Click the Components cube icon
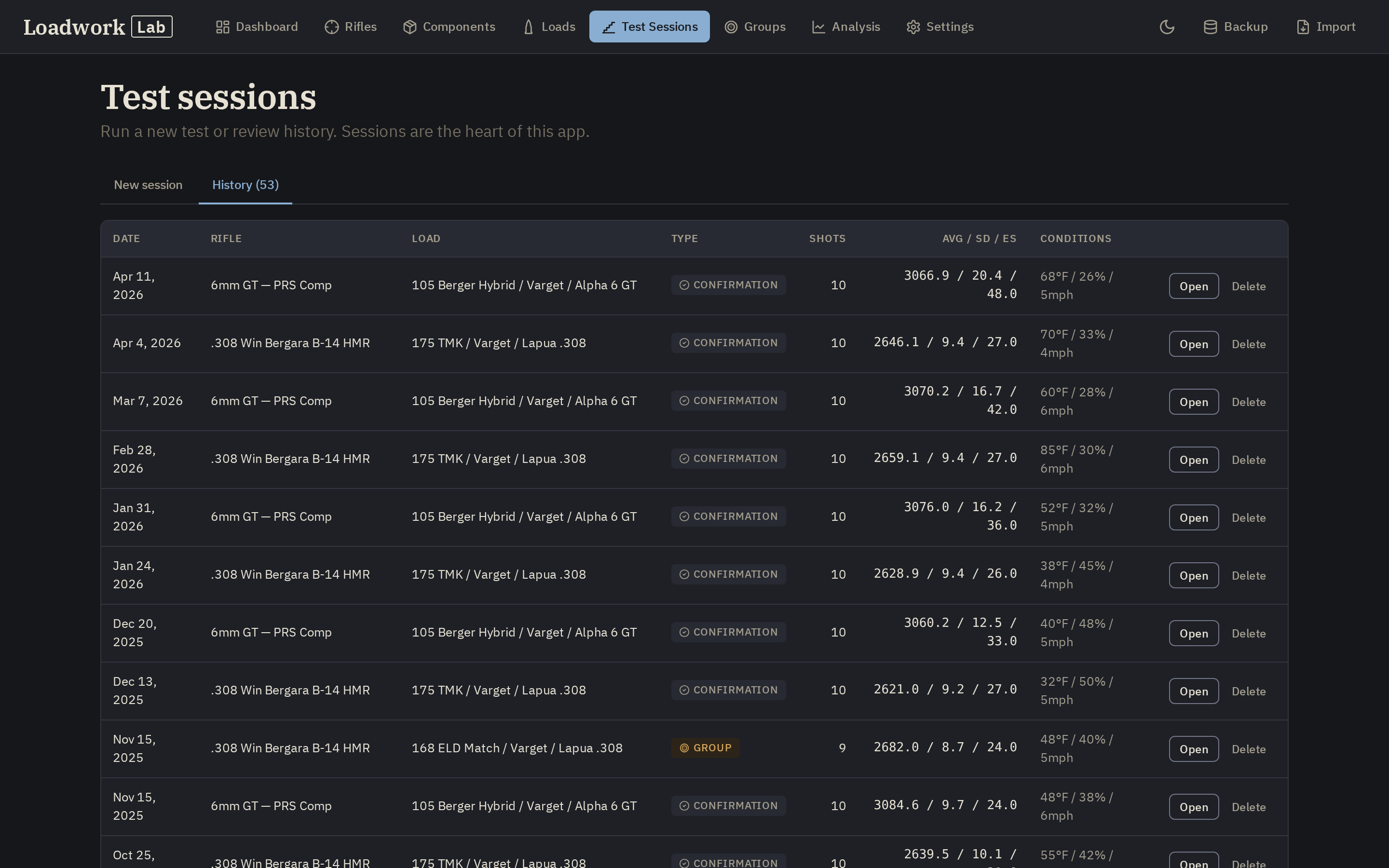 coord(410,27)
